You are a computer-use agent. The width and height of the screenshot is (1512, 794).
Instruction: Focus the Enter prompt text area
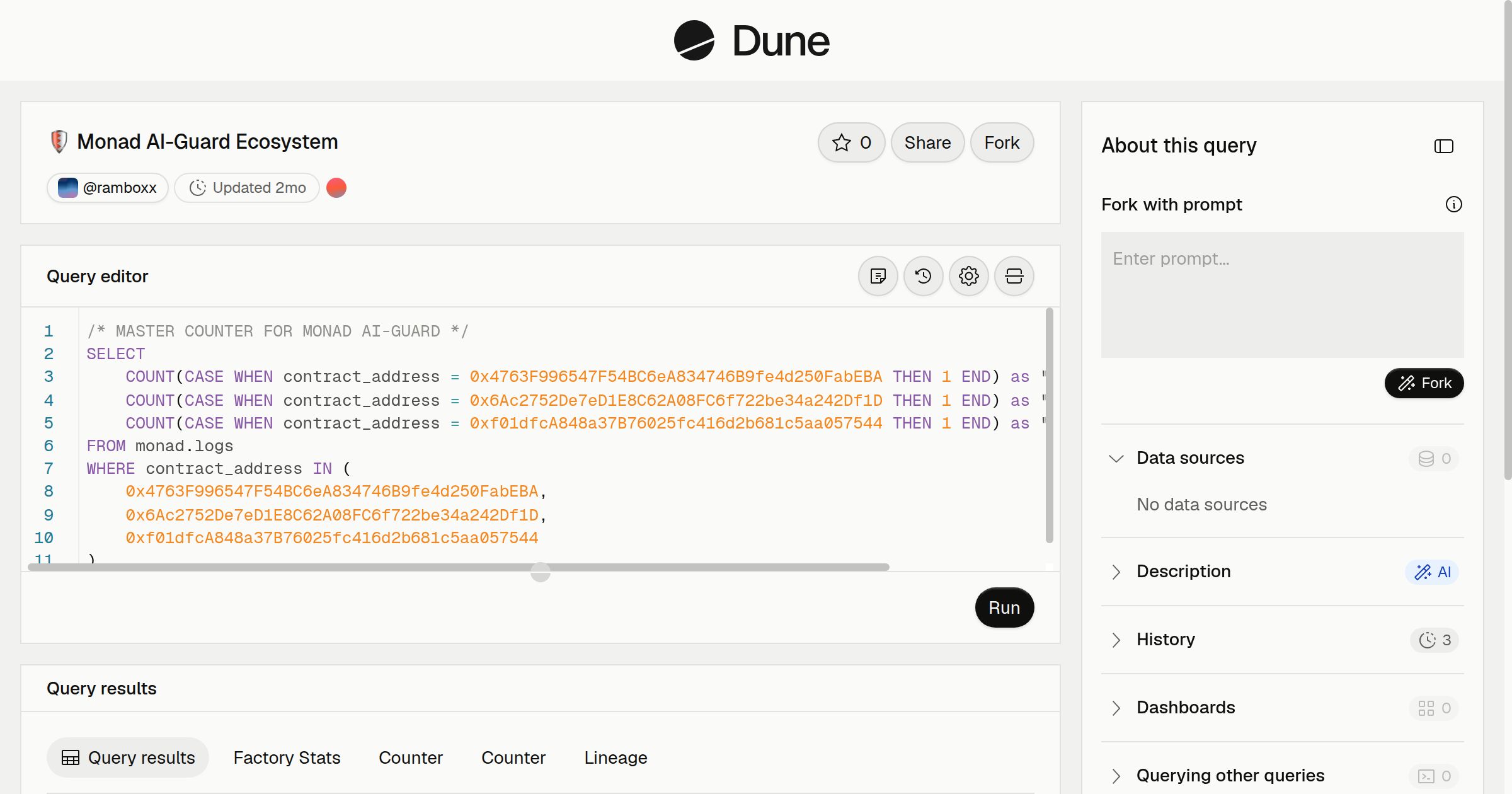[1282, 295]
